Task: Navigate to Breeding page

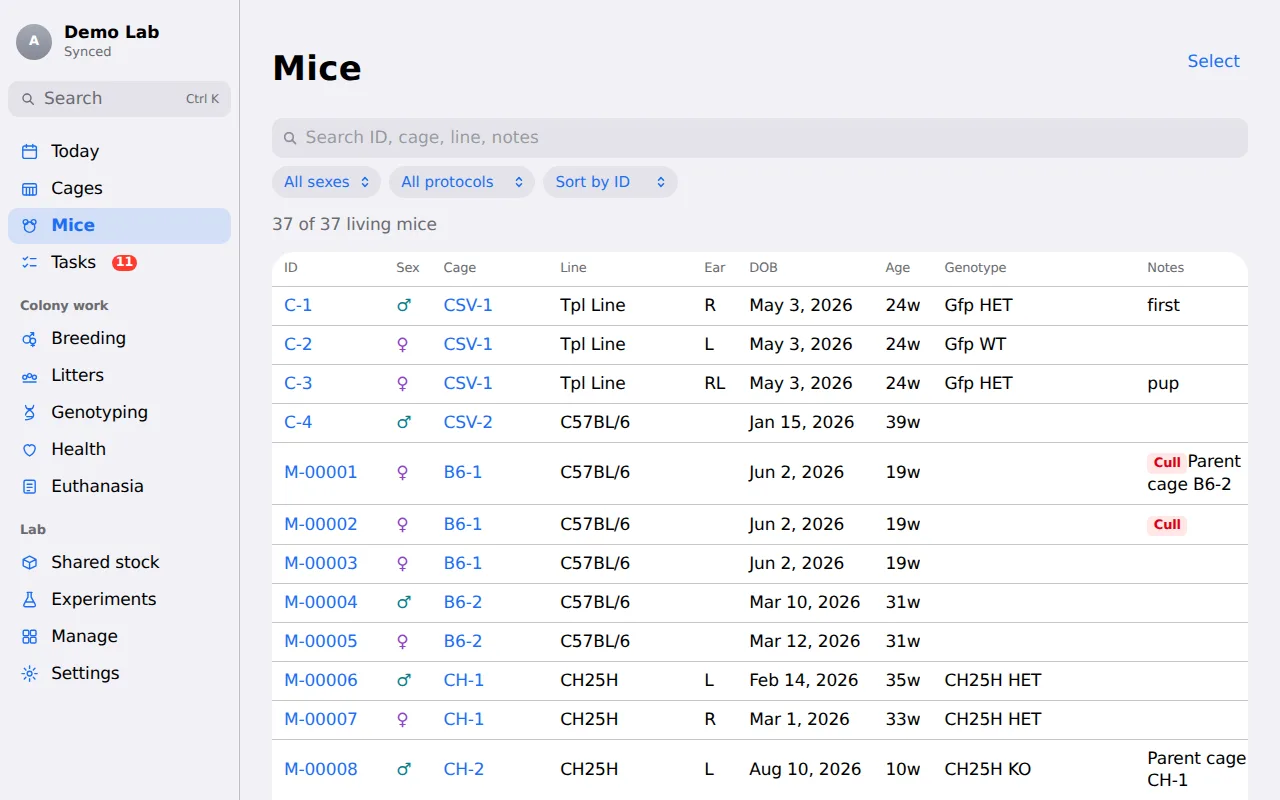Action: click(119, 338)
